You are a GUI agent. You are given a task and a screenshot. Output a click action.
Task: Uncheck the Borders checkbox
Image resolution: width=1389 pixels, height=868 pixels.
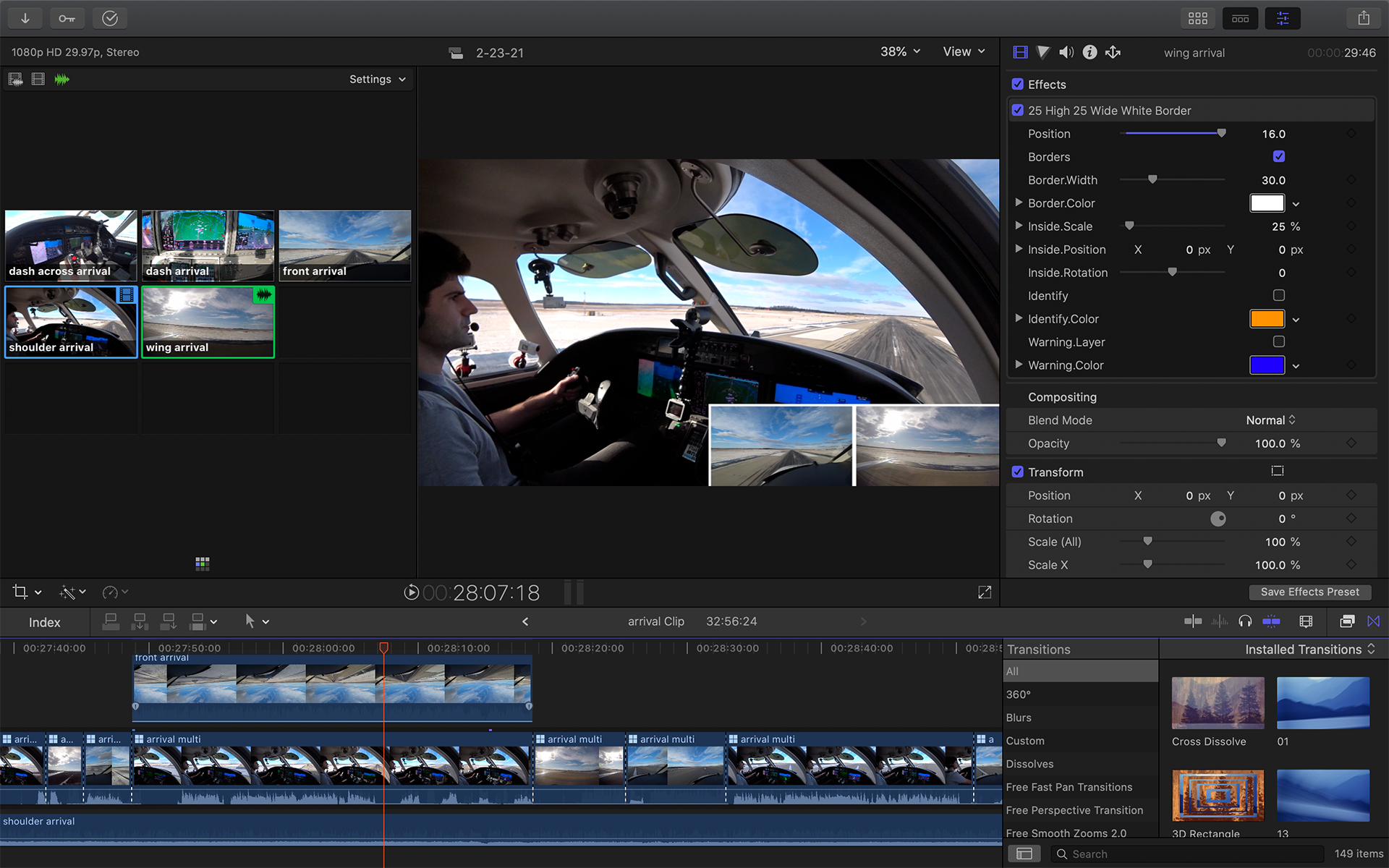tap(1279, 156)
